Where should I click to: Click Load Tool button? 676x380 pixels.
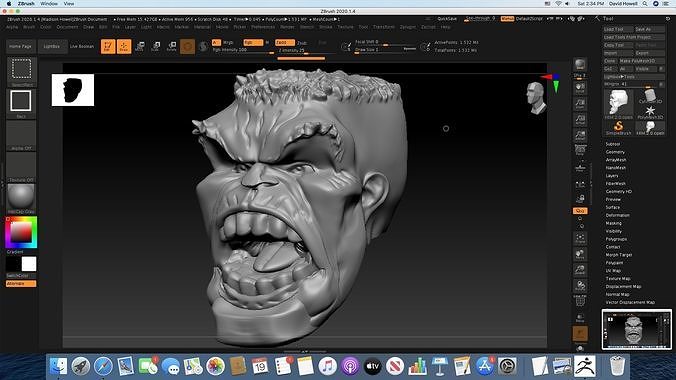618,29
